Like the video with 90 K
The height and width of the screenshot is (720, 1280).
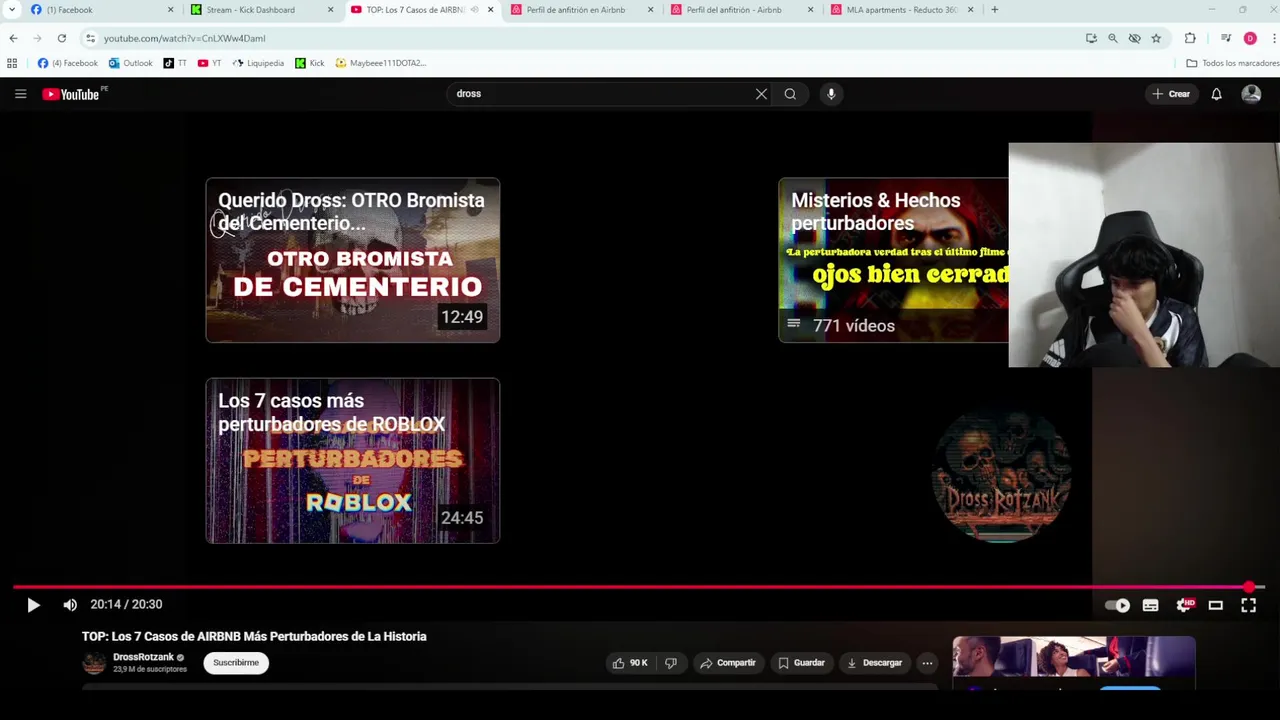pyautogui.click(x=630, y=663)
